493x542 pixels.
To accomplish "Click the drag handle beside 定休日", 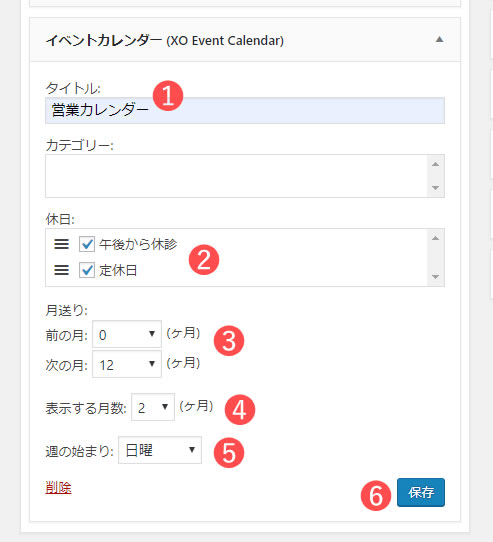I will [61, 270].
